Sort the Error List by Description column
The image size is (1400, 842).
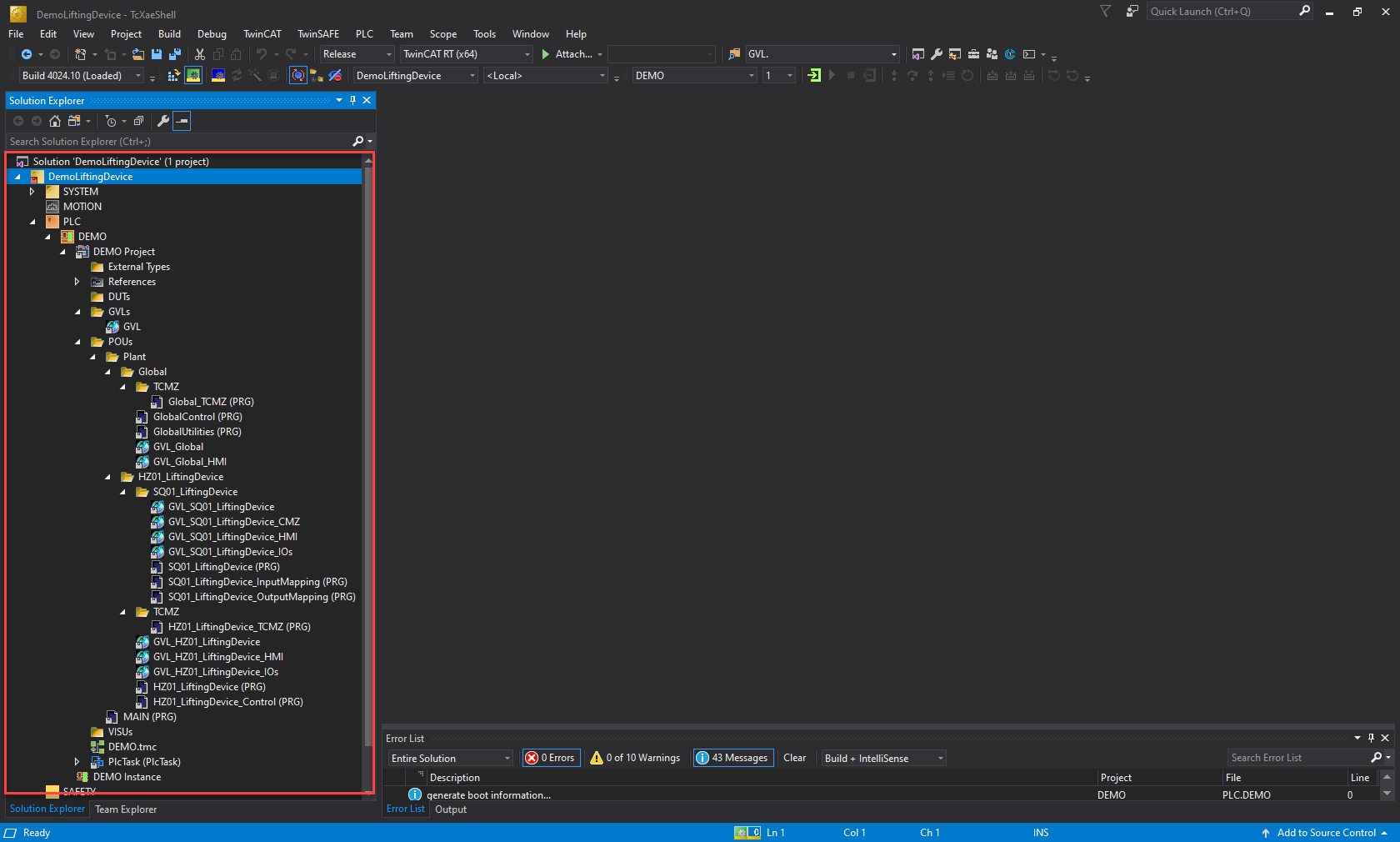pyautogui.click(x=762, y=778)
